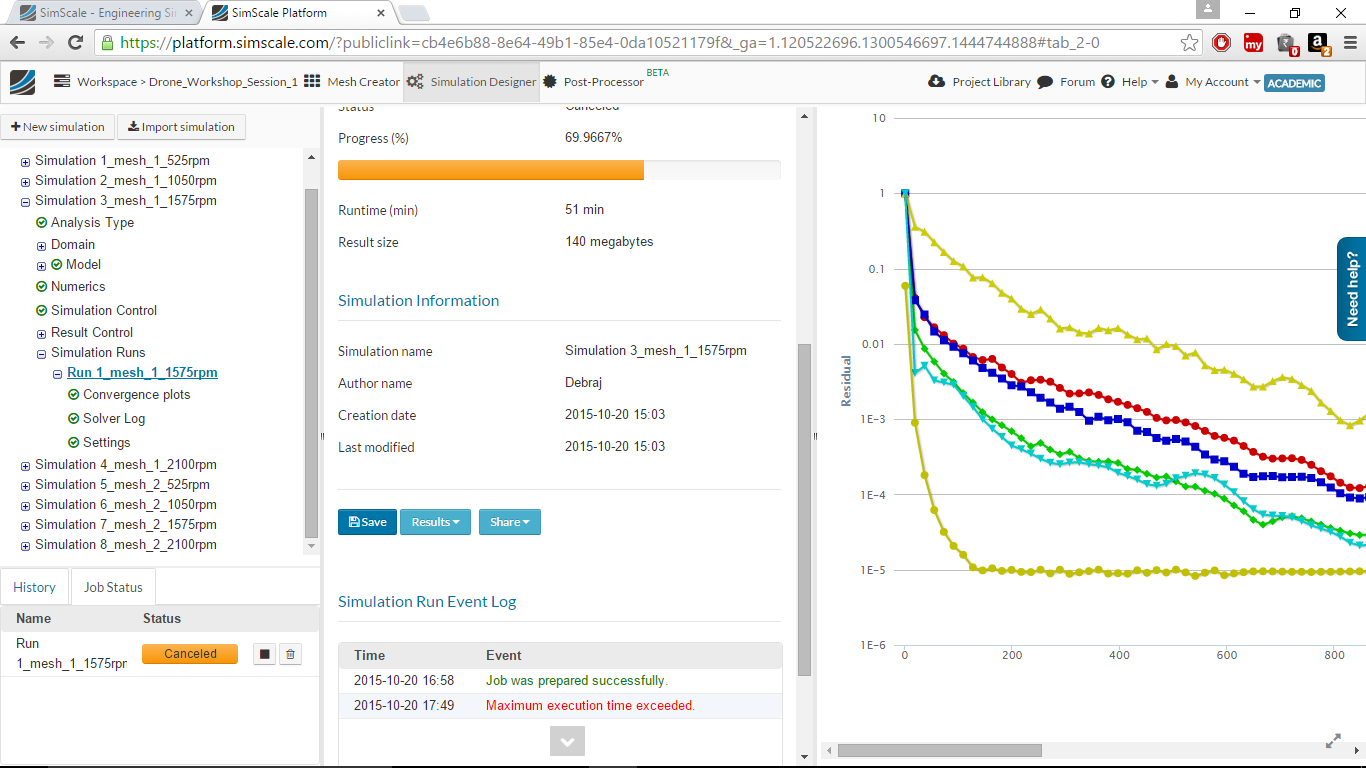Click the Post-Processor gear icon
This screenshot has width=1366, height=768.
coord(550,82)
